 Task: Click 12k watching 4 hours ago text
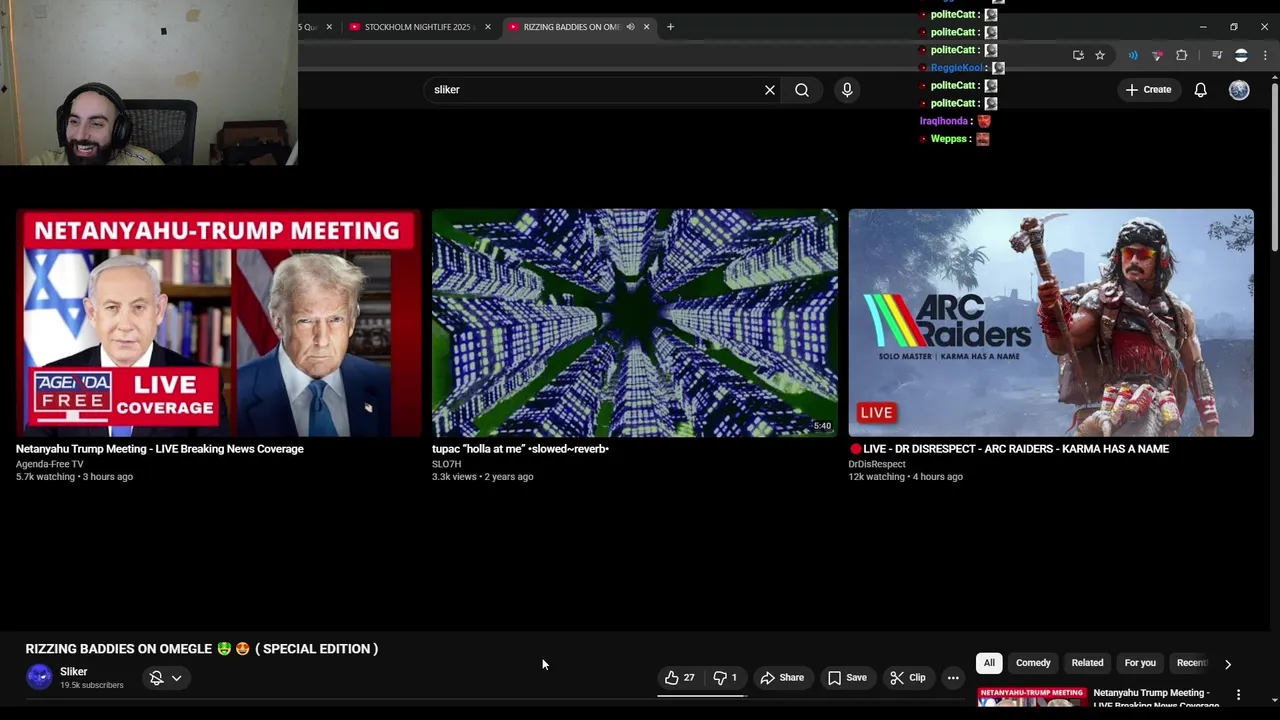906,477
